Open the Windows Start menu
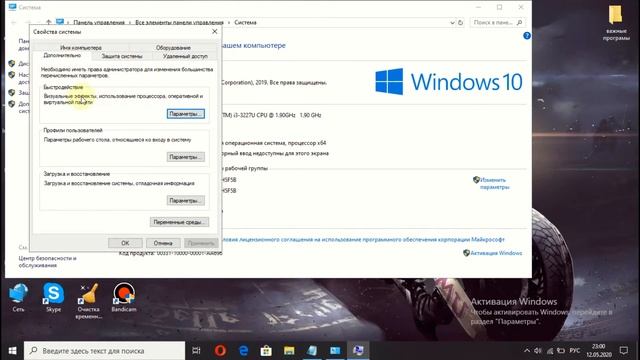This screenshot has height=360, width=640. [12, 351]
